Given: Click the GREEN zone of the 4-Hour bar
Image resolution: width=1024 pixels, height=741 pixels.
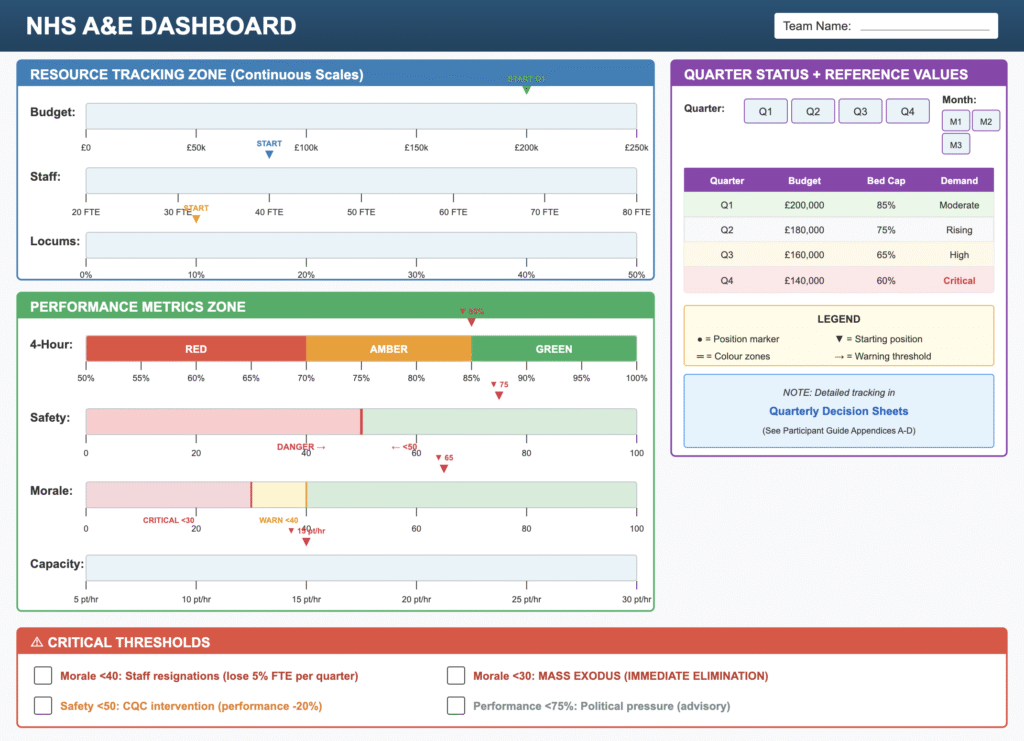Looking at the screenshot, I should 553,349.
